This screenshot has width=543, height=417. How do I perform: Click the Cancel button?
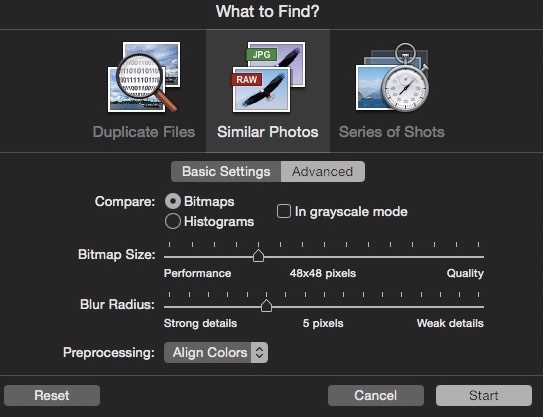tap(376, 396)
